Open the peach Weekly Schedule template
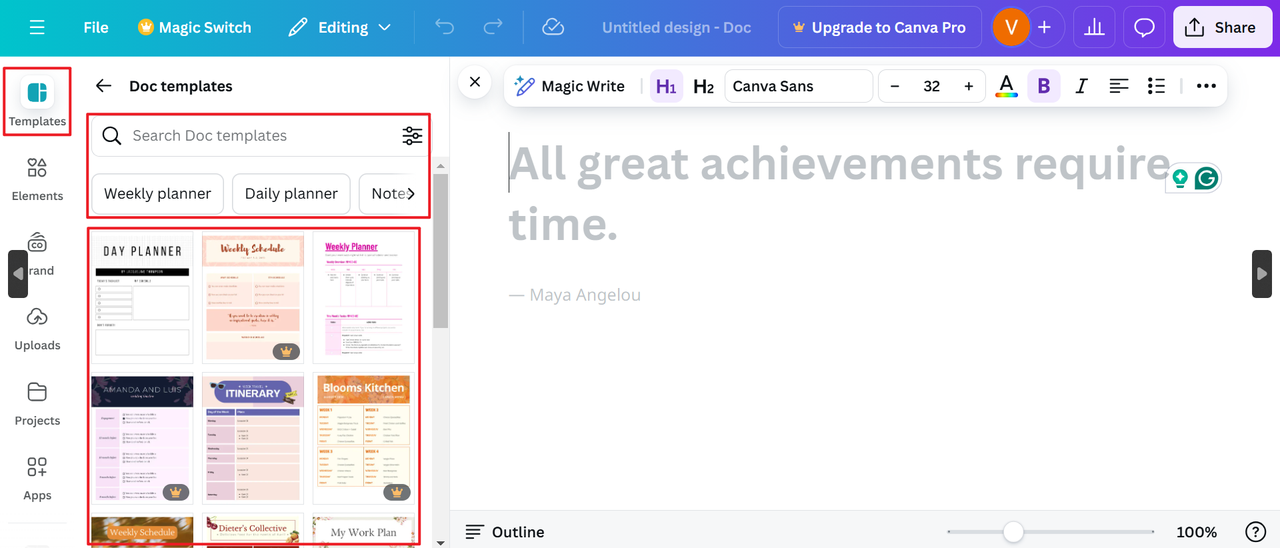 [x=252, y=298]
